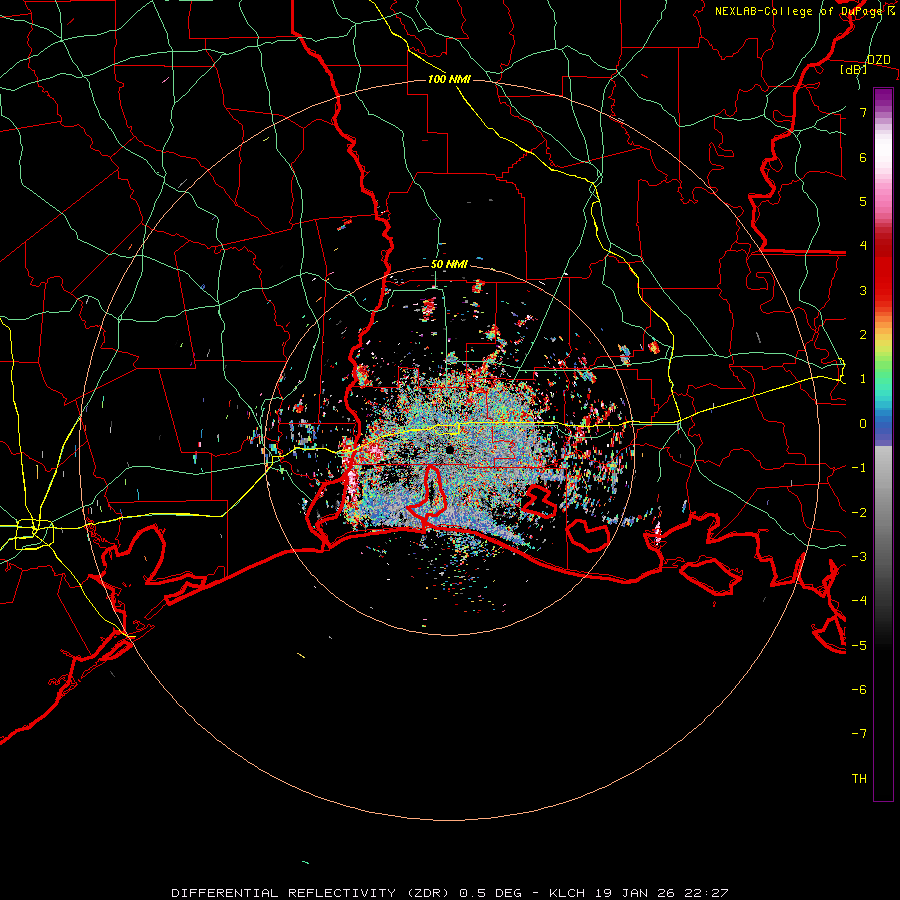
Task: Click the -2 value on color scale
Action: 859,513
